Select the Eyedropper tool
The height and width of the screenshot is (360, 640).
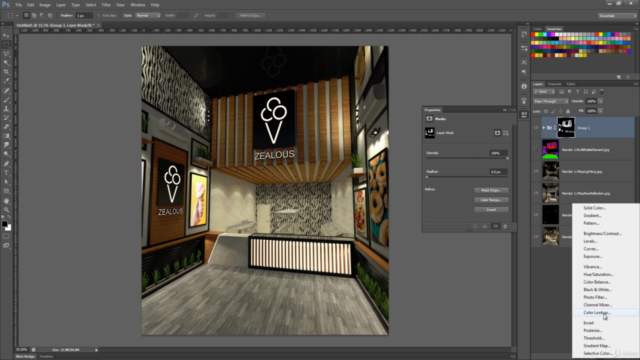point(7,81)
